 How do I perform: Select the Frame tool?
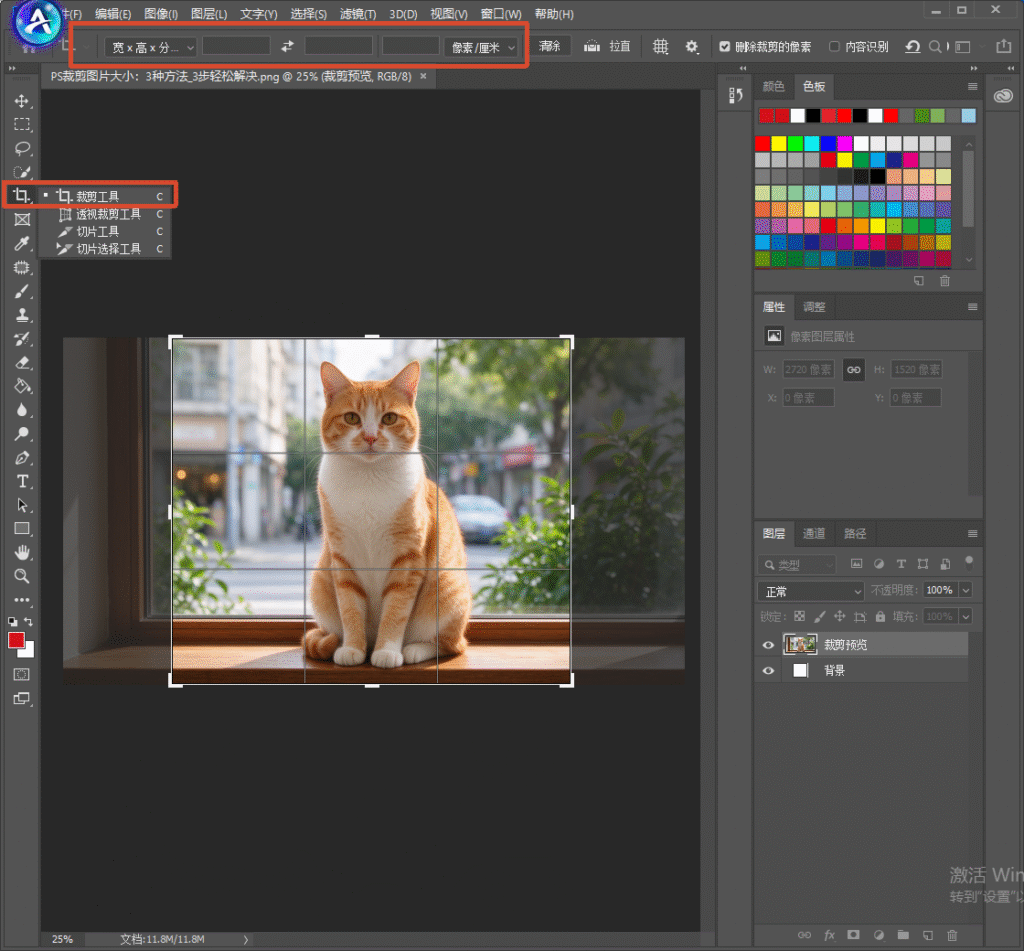point(22,219)
